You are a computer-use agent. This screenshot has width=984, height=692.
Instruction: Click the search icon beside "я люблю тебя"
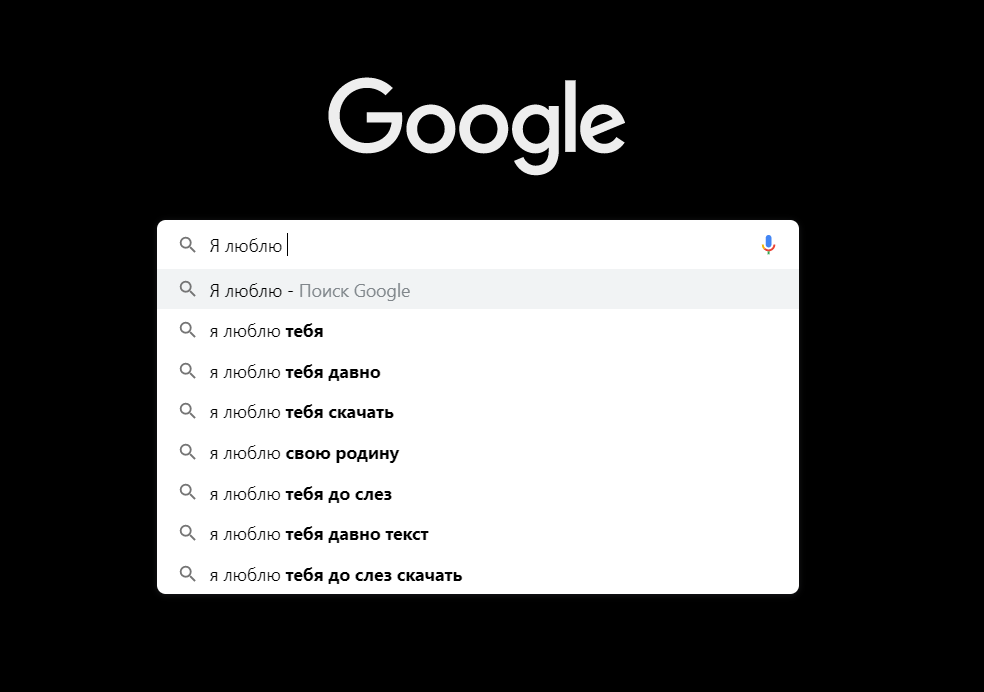(x=188, y=331)
